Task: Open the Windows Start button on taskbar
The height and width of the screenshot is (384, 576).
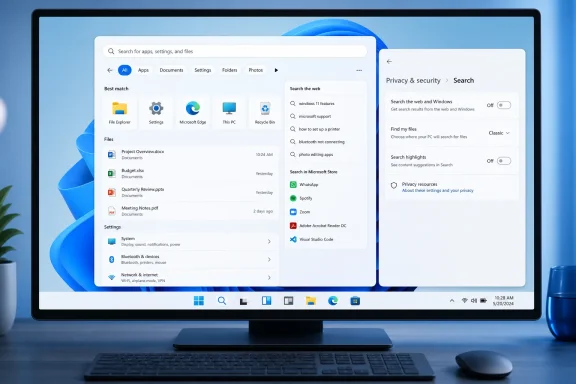Action: 199,301
